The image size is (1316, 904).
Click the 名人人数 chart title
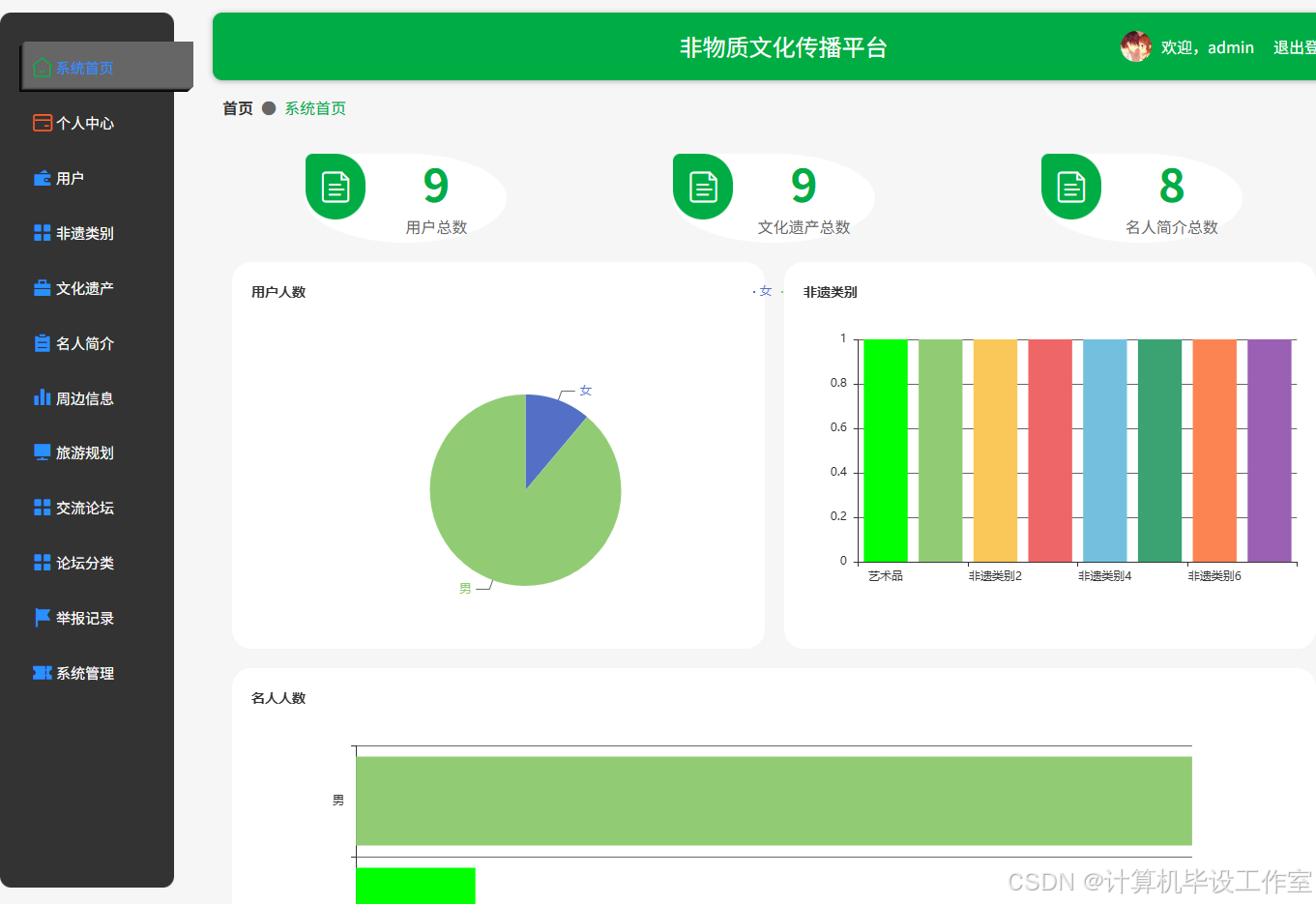278,698
